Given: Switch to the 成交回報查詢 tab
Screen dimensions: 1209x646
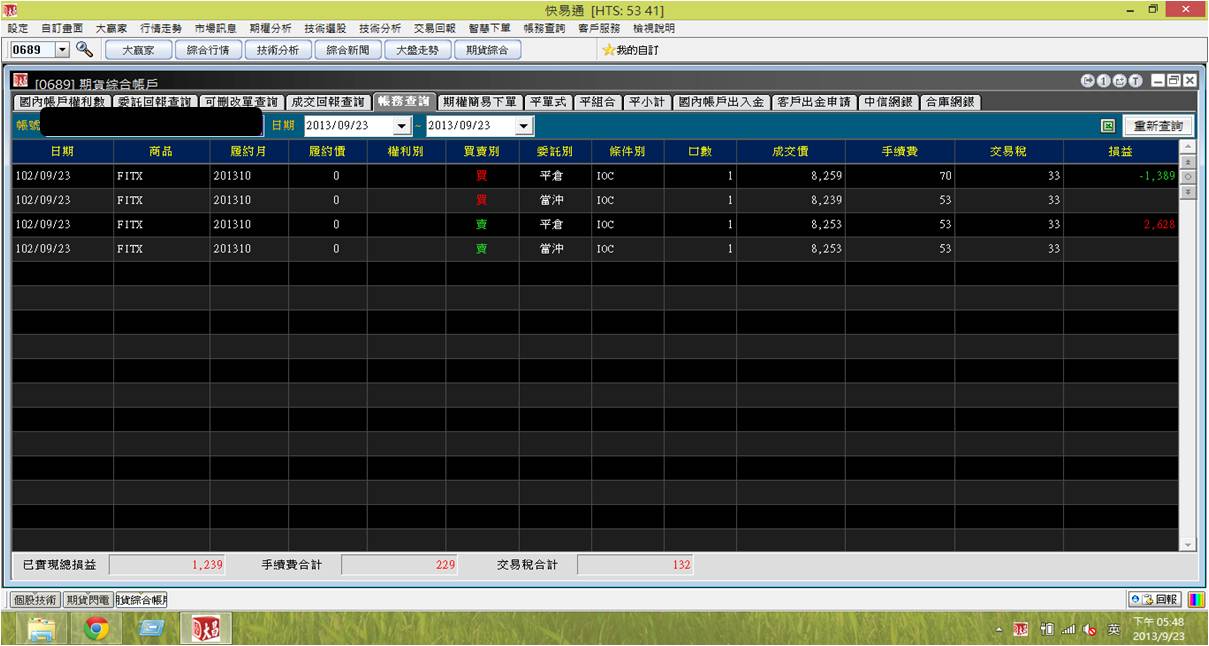Looking at the screenshot, I should [x=328, y=102].
